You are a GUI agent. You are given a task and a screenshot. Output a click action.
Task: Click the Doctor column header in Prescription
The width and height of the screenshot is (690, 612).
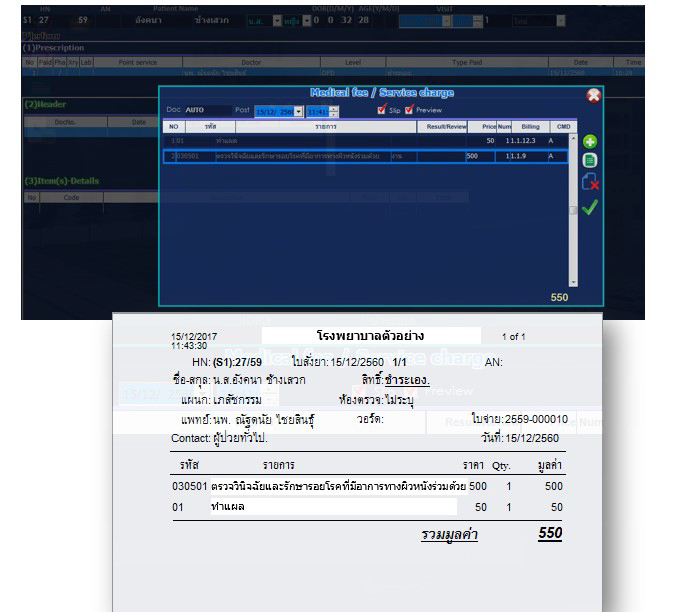point(251,62)
